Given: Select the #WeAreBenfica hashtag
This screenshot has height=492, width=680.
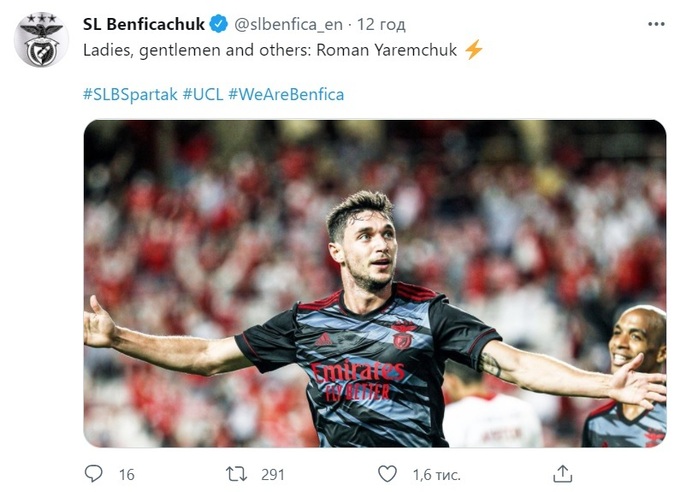Looking at the screenshot, I should pos(286,93).
